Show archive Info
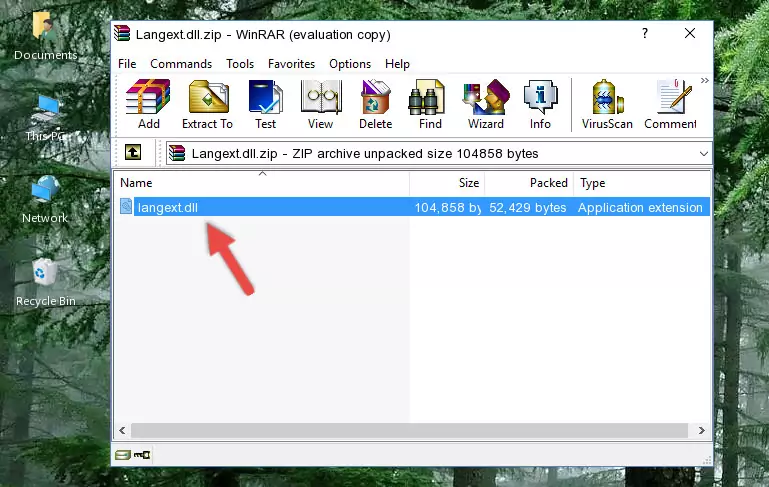The height and width of the screenshot is (487, 769). 540,104
